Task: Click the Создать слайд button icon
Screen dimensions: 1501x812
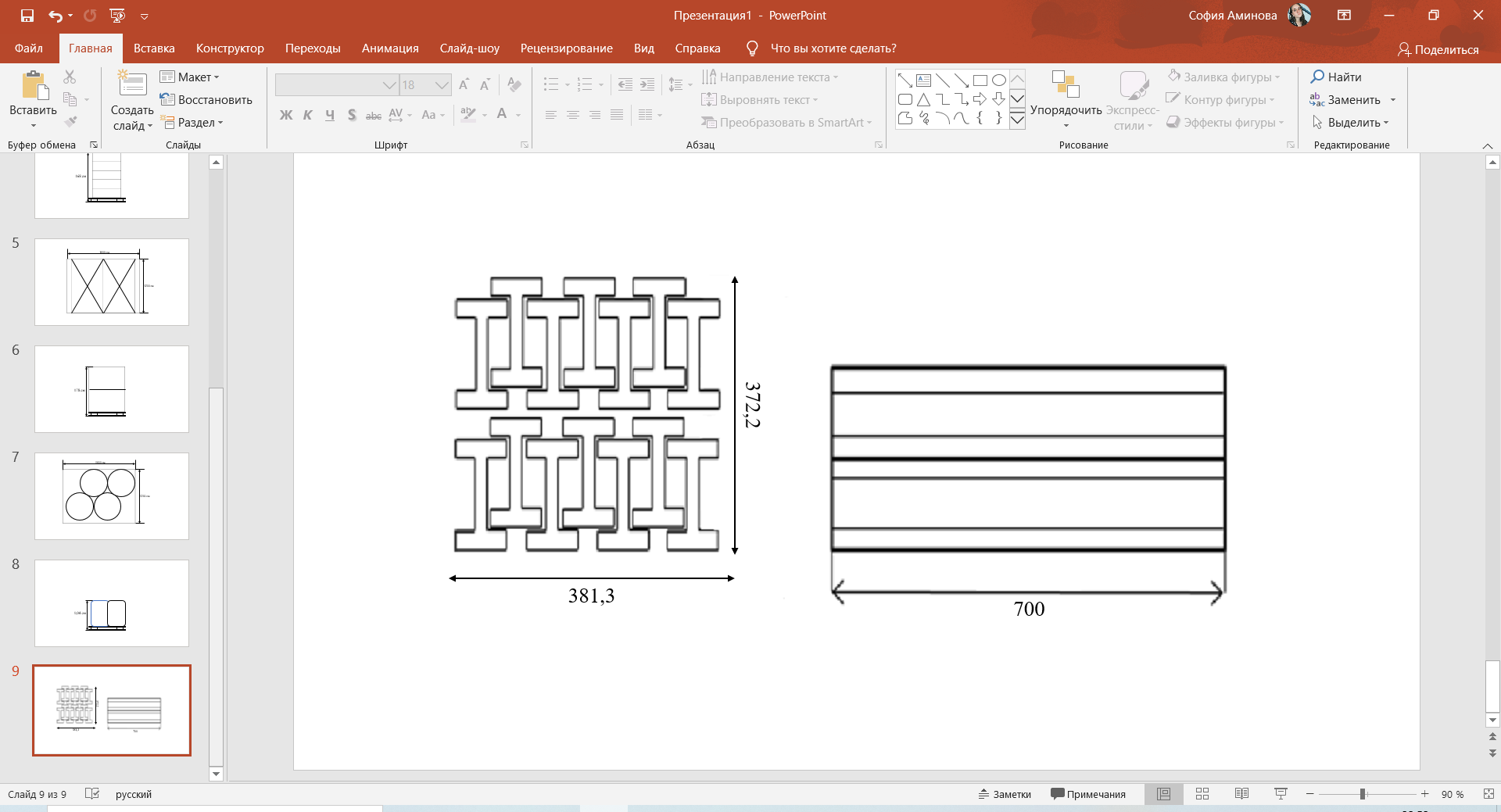Action: (x=132, y=84)
